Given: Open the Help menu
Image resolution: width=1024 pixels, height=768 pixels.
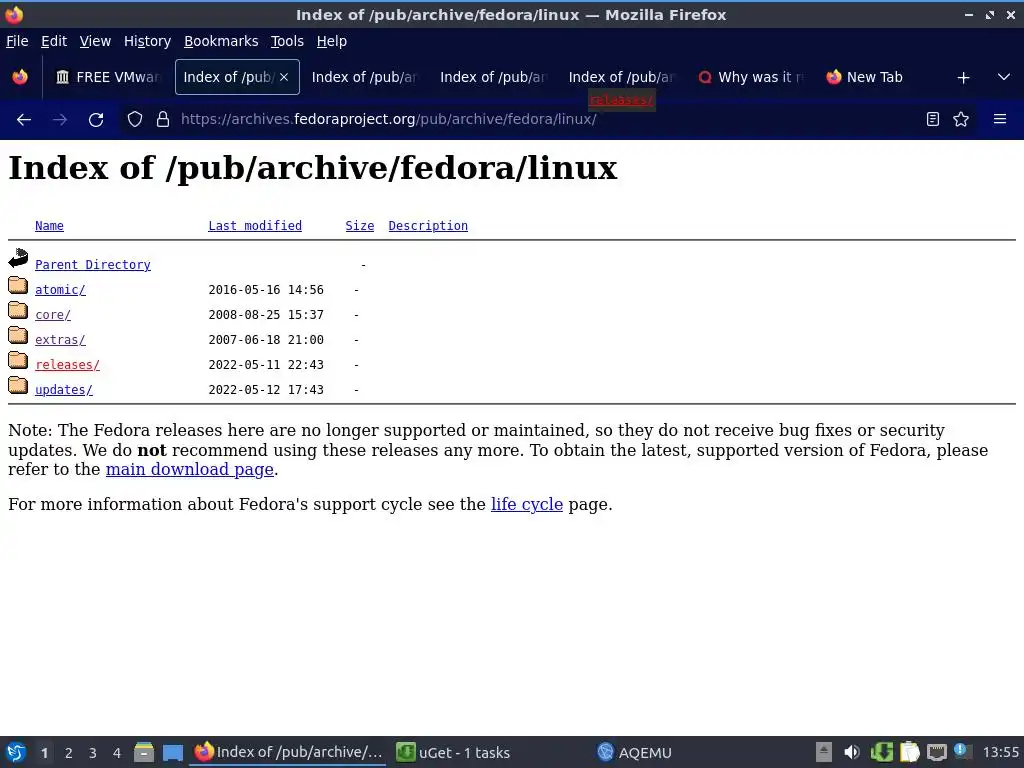Looking at the screenshot, I should [x=332, y=41].
